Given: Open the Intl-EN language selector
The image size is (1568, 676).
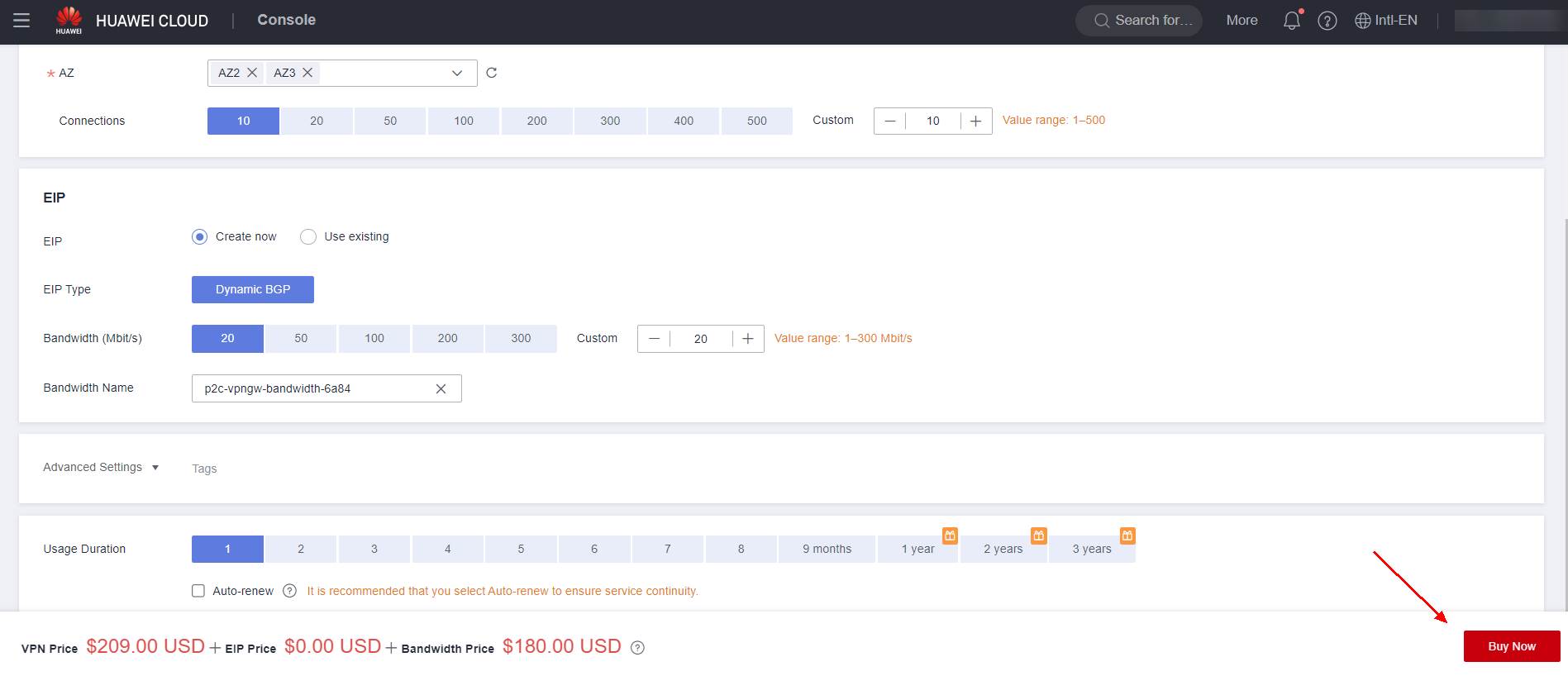Looking at the screenshot, I should coord(1386,21).
